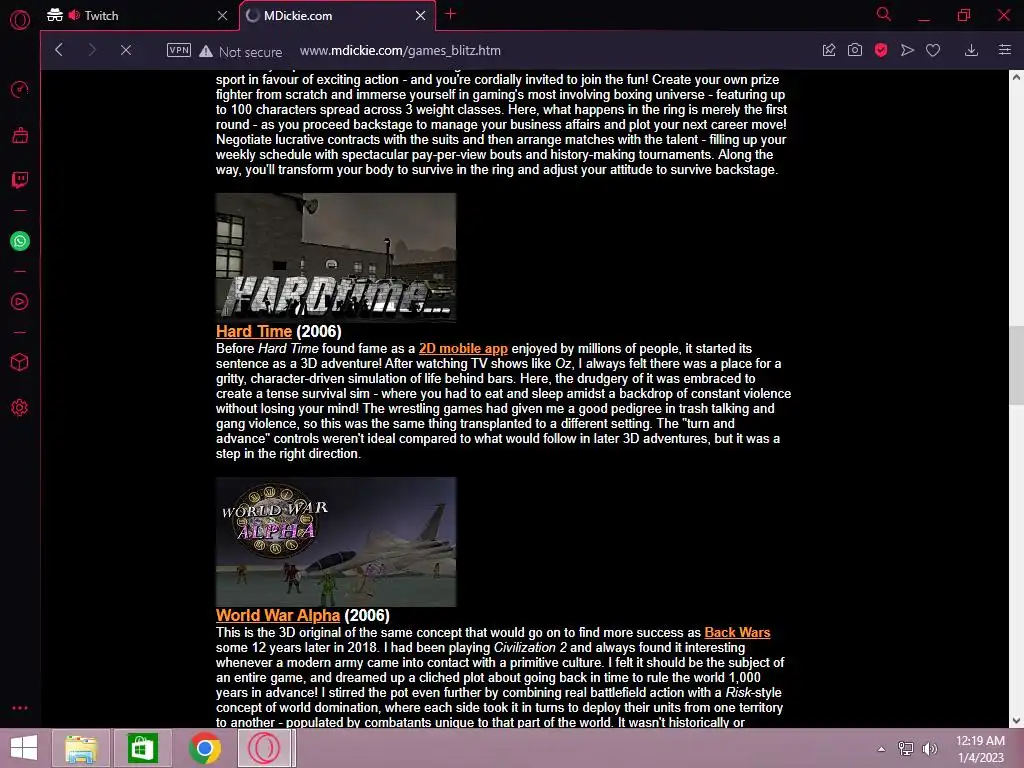Screen dimensions: 1024x768
Task: Open the Windows Start menu
Action: click(x=24, y=748)
